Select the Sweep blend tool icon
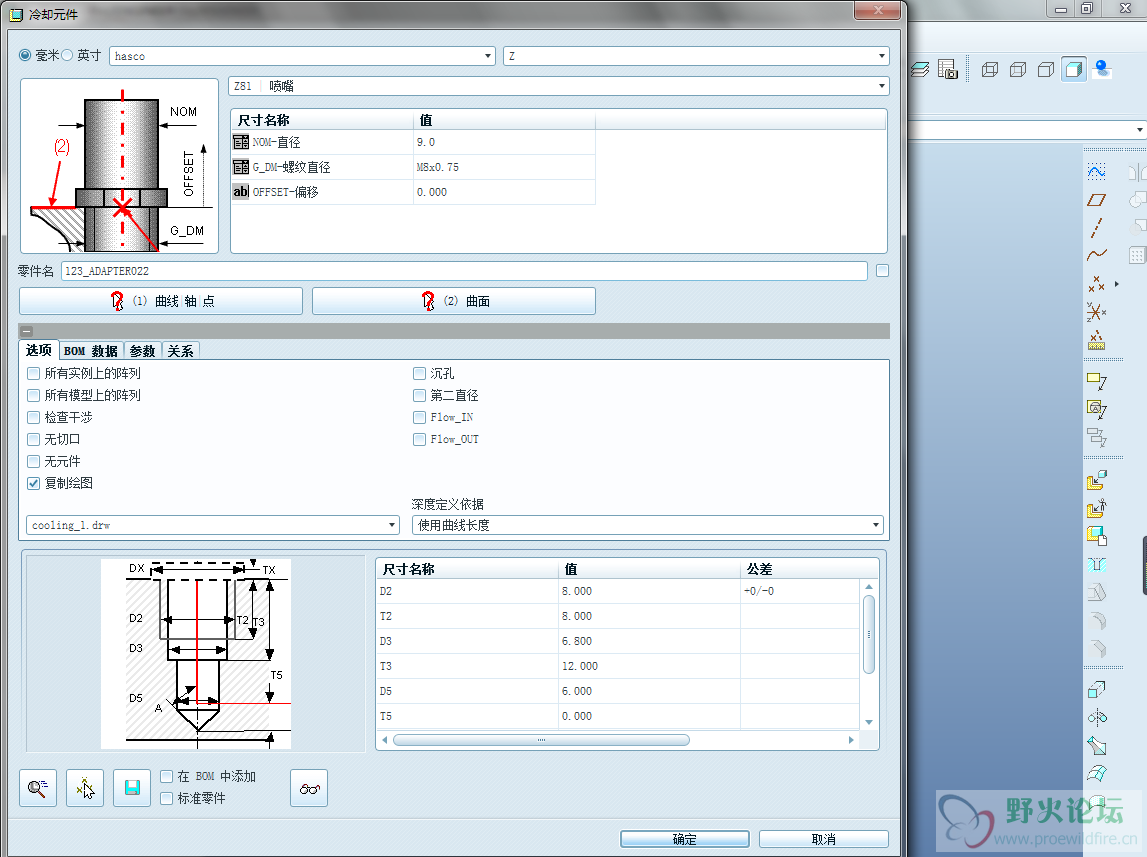 (1096, 746)
